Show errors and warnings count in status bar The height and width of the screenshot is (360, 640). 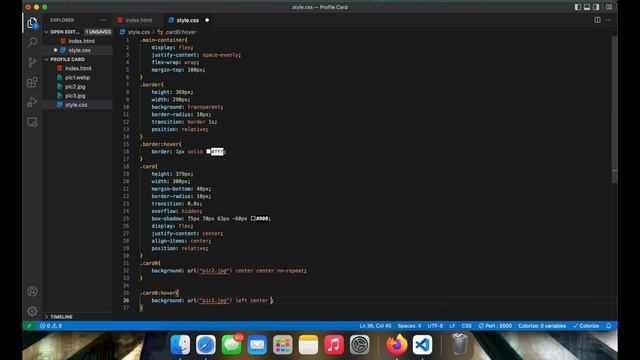(51, 326)
